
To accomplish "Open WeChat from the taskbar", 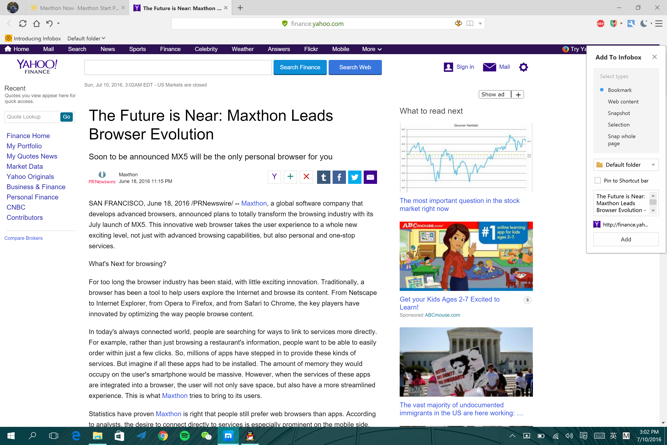I will tap(206, 436).
